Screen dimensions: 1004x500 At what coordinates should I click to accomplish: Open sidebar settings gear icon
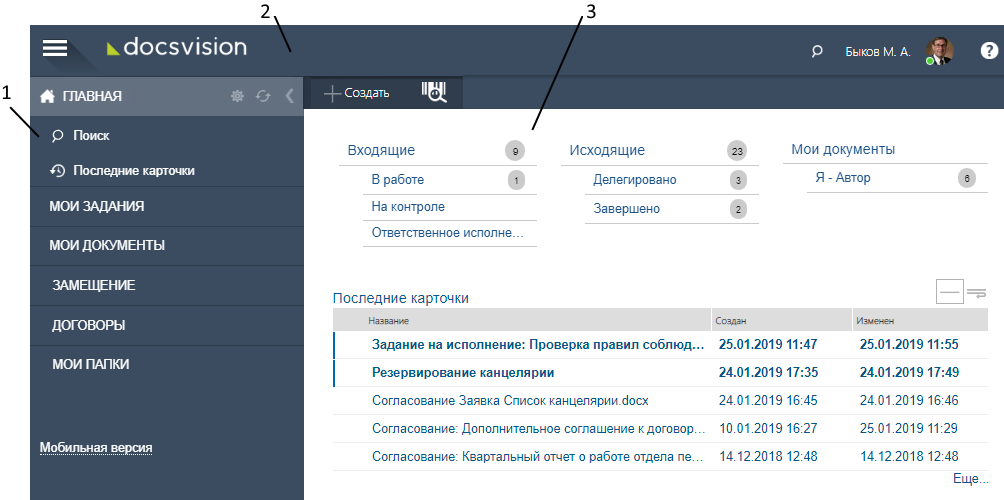[237, 96]
